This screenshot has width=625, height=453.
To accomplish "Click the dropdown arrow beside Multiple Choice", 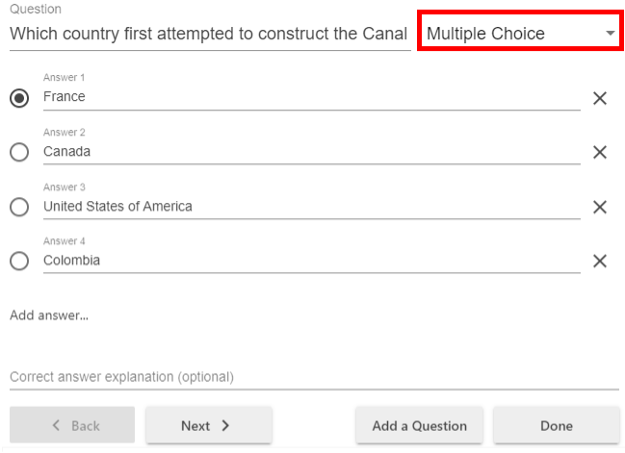I will (x=610, y=34).
